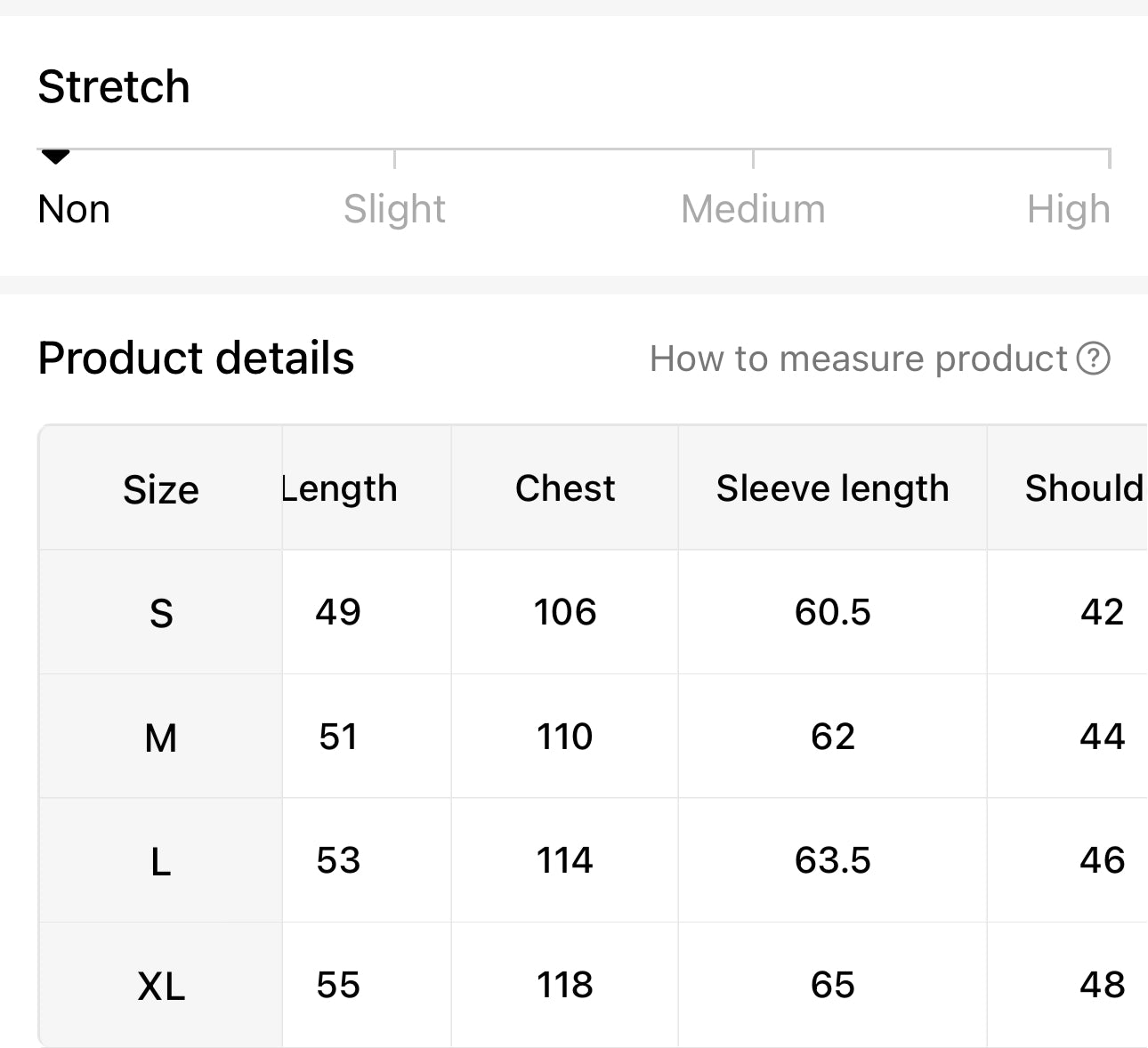Select the L size row label
The height and width of the screenshot is (1048, 1148).
[x=161, y=861]
